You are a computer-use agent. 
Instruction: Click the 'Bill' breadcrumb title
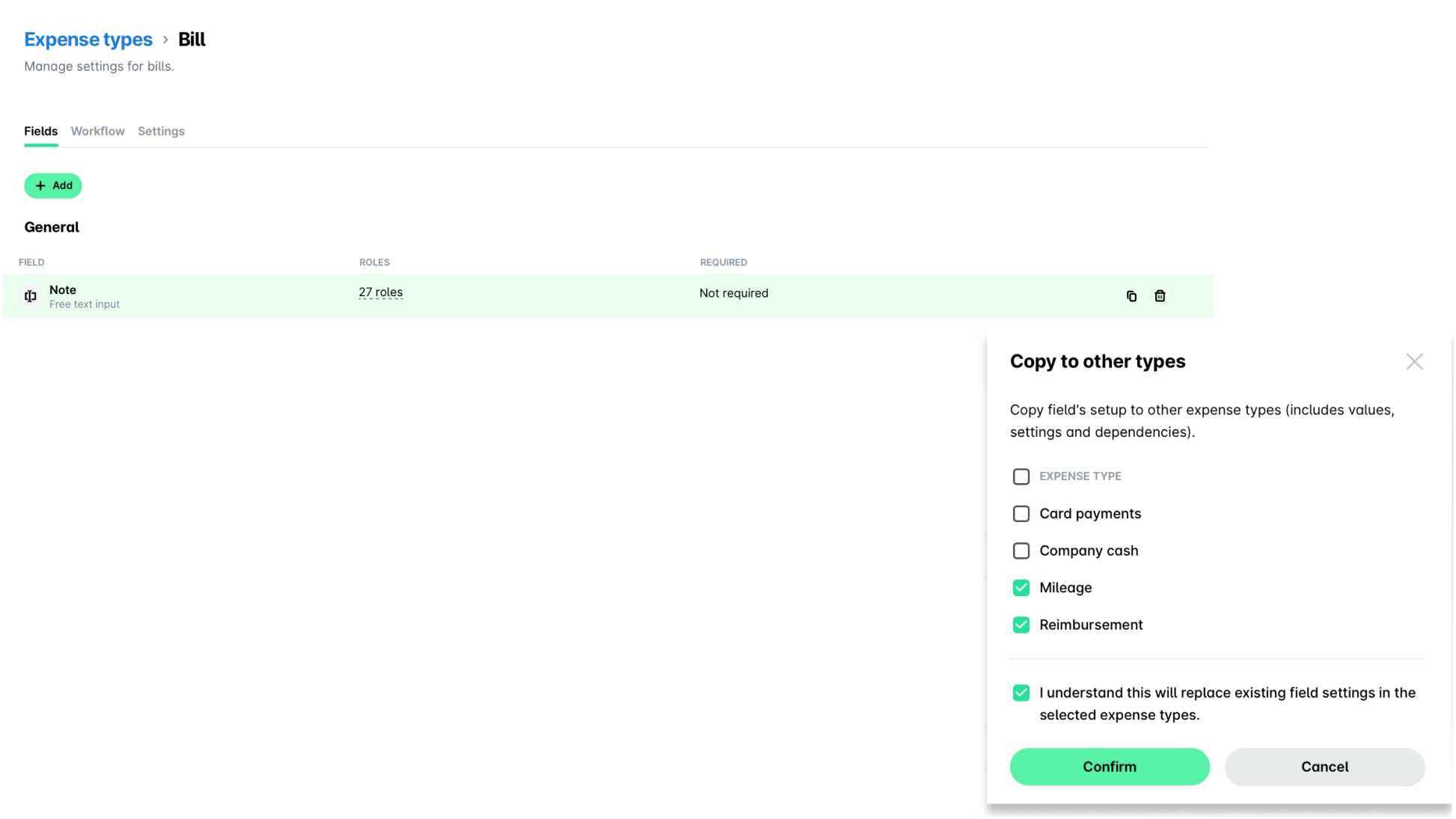coord(192,40)
